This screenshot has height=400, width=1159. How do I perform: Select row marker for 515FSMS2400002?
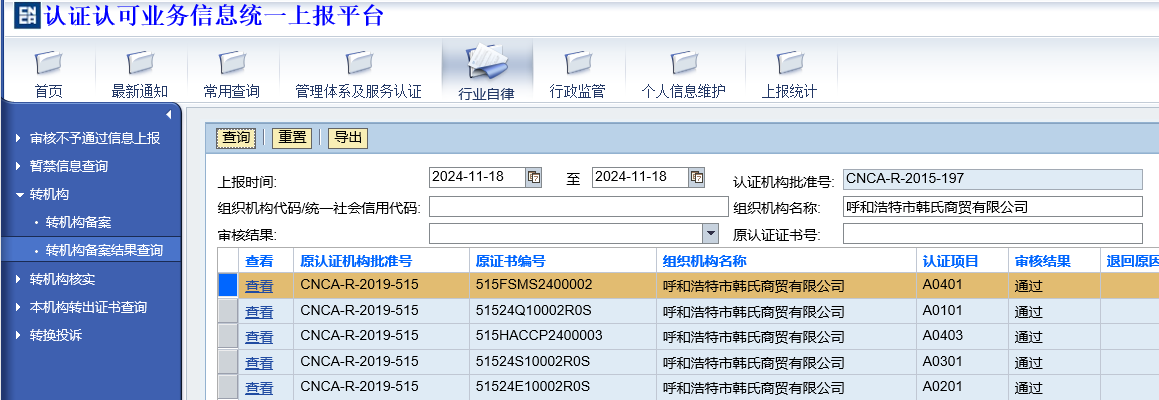(228, 285)
